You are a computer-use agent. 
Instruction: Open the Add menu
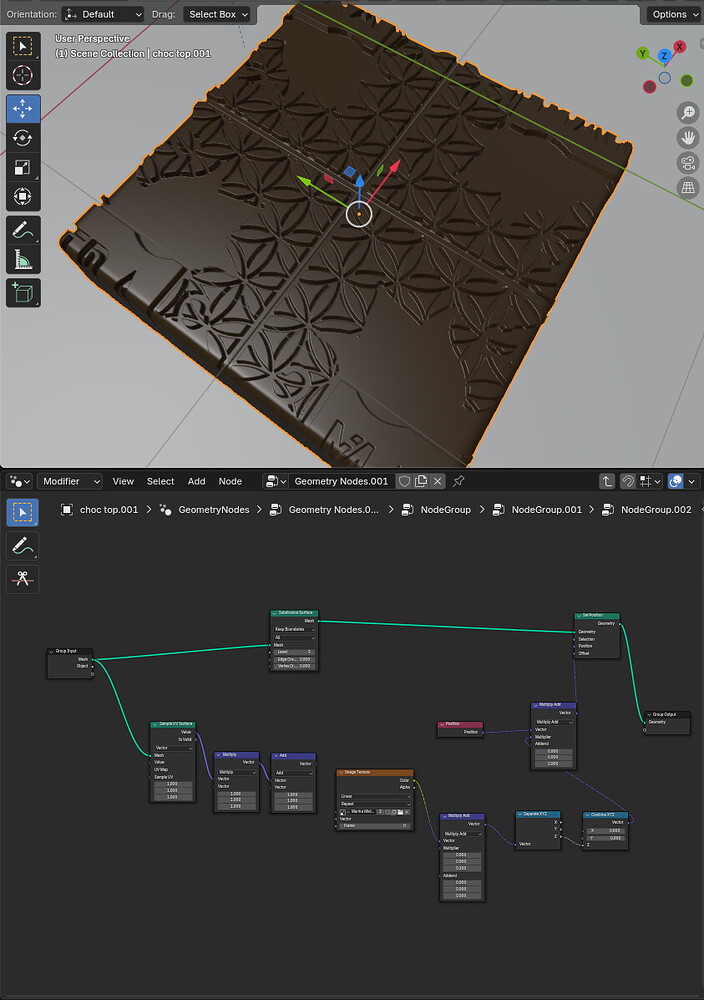coord(196,482)
